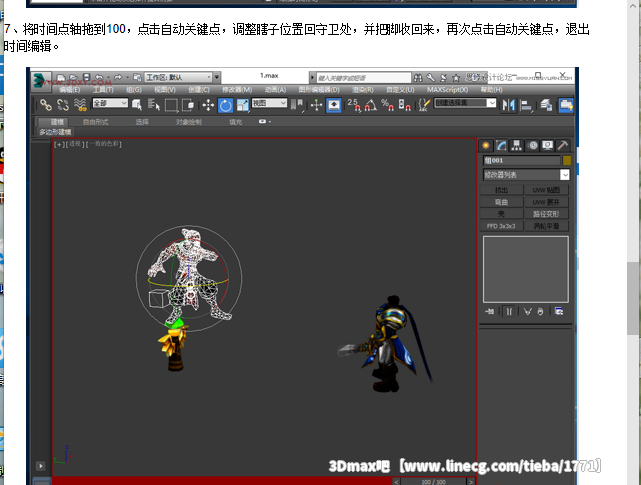Open the workspace selector dropdown
The width and height of the screenshot is (641, 485).
[179, 77]
